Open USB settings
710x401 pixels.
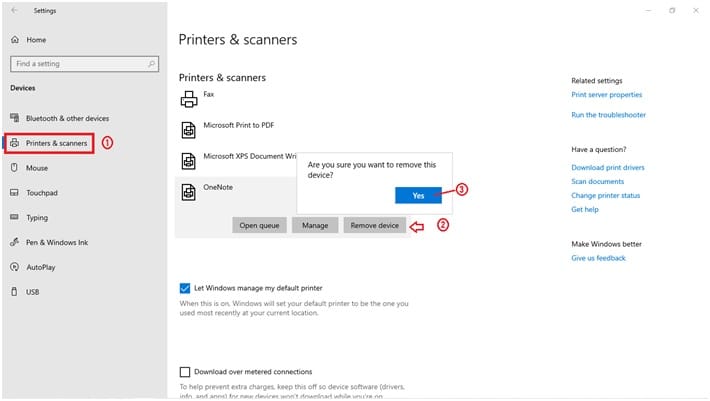(x=33, y=292)
